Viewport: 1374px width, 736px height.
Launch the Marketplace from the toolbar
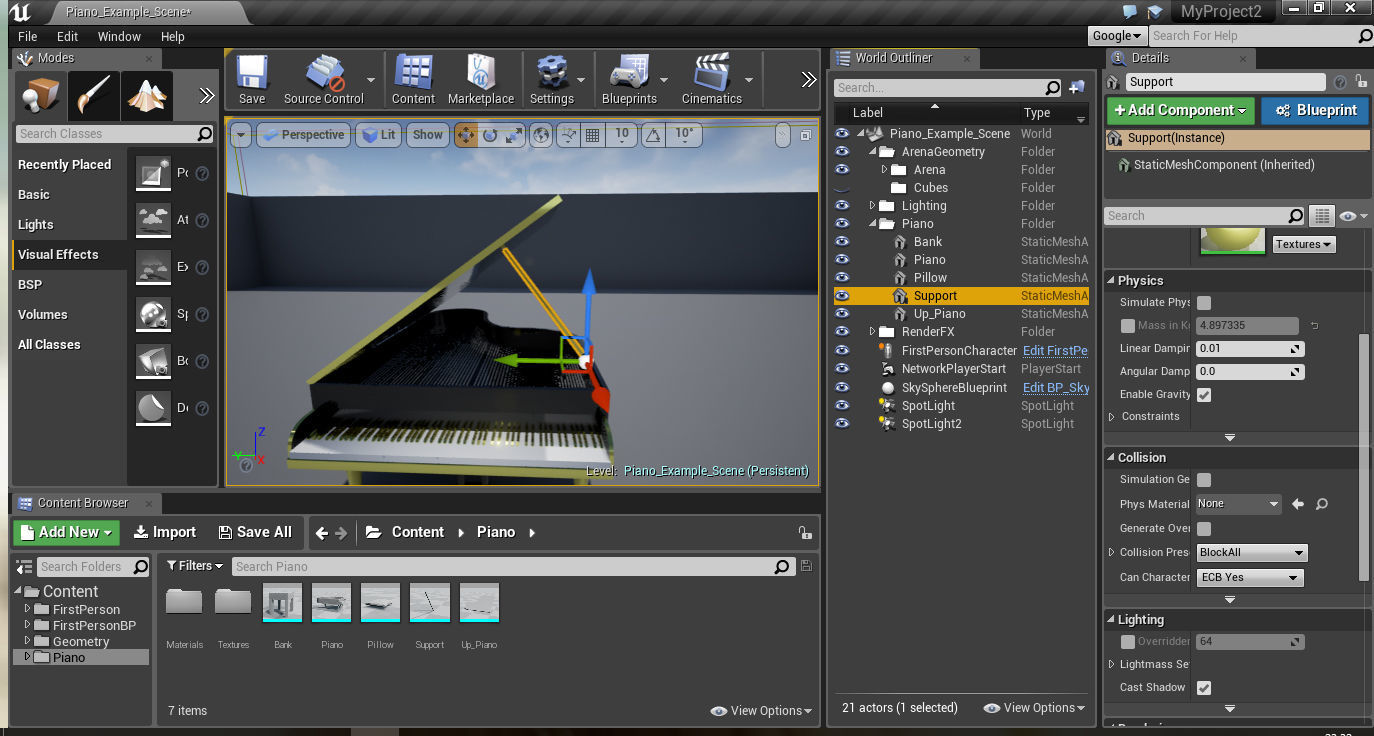[x=481, y=79]
